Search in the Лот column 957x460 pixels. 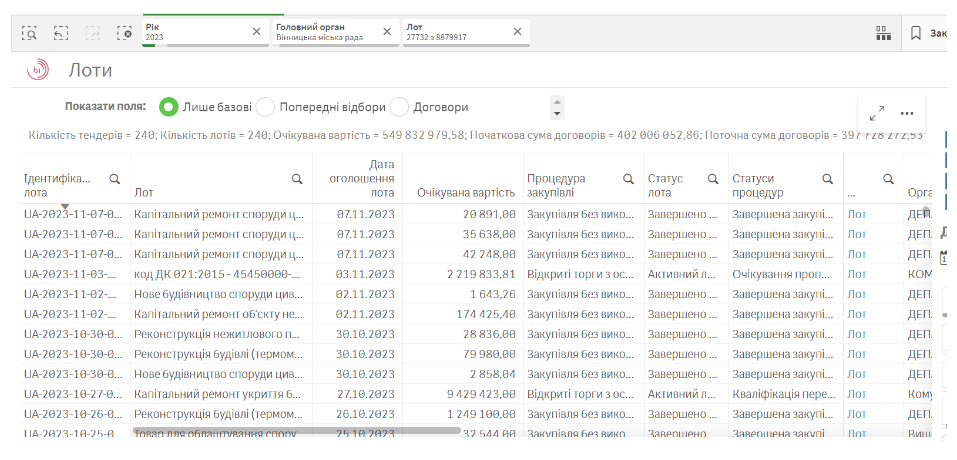point(297,179)
